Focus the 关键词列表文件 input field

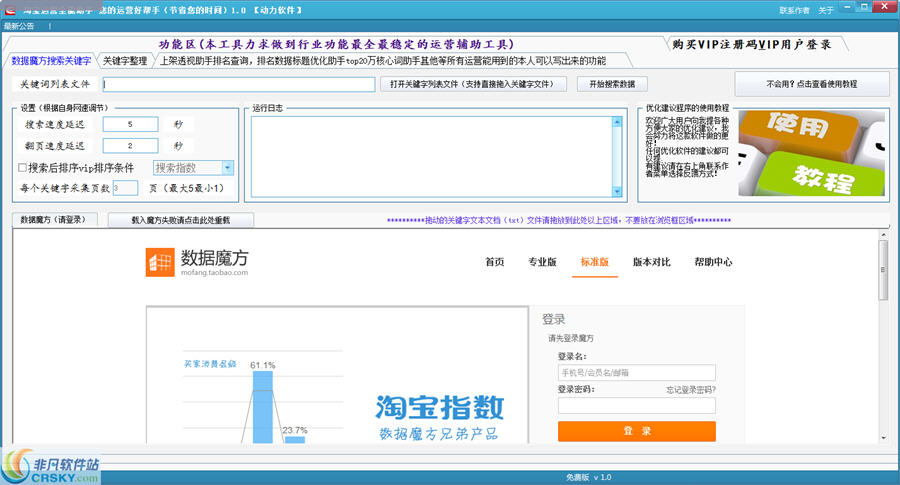(x=239, y=84)
